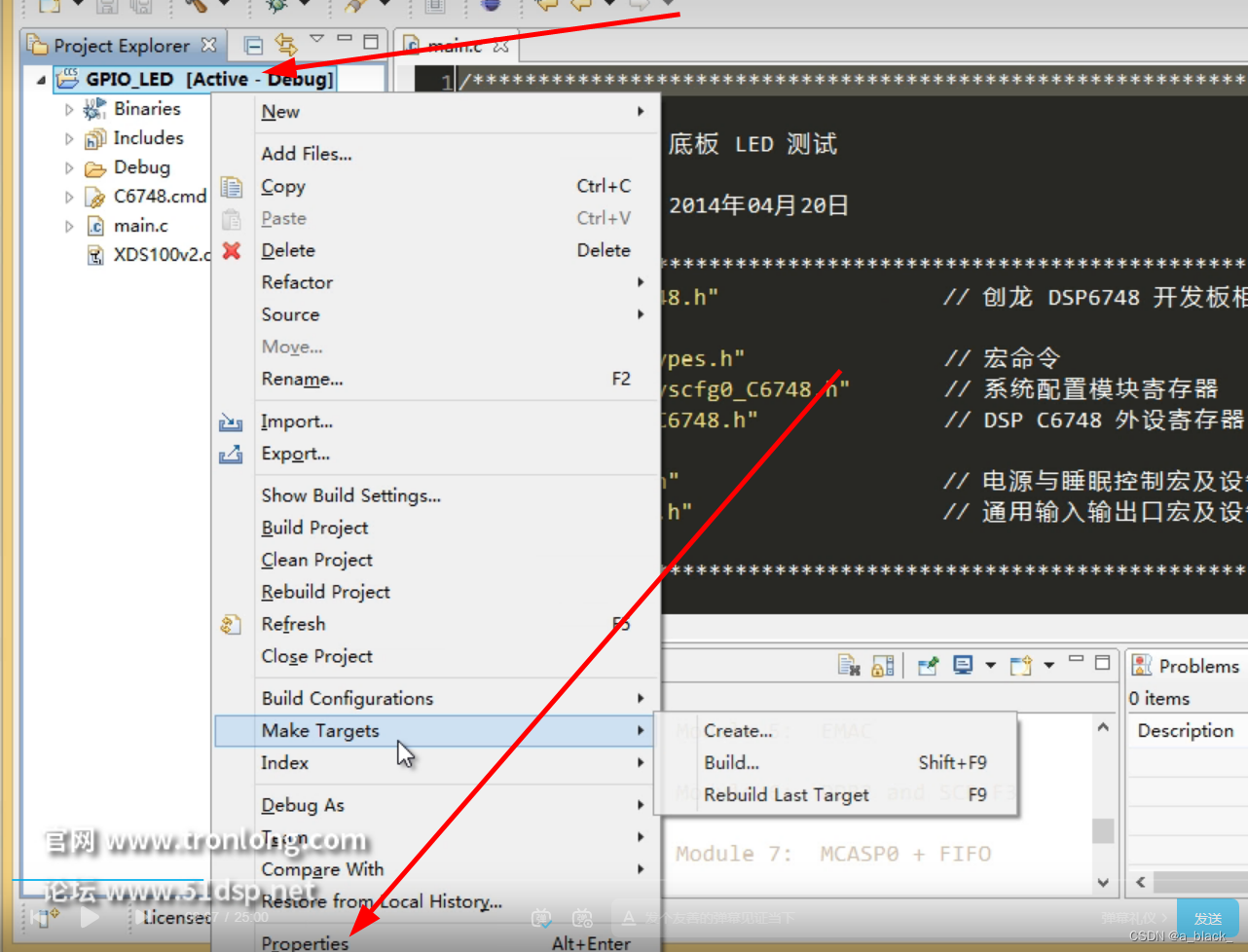The image size is (1248, 952).
Task: Click the Copy icon in the context menu
Action: click(231, 187)
